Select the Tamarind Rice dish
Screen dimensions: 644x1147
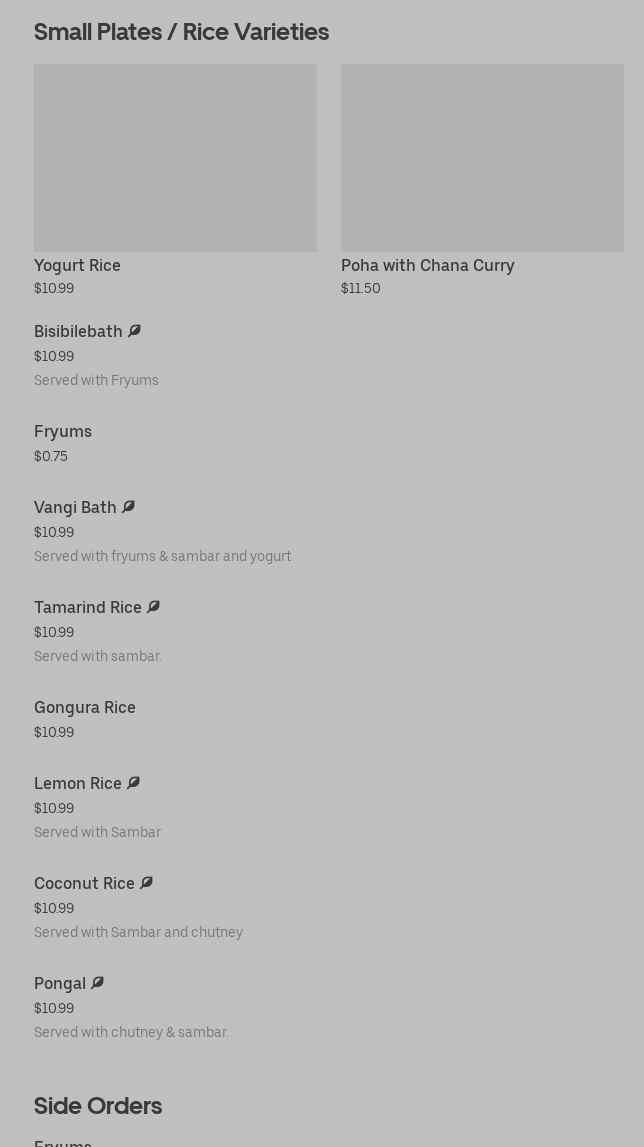[x=88, y=607]
